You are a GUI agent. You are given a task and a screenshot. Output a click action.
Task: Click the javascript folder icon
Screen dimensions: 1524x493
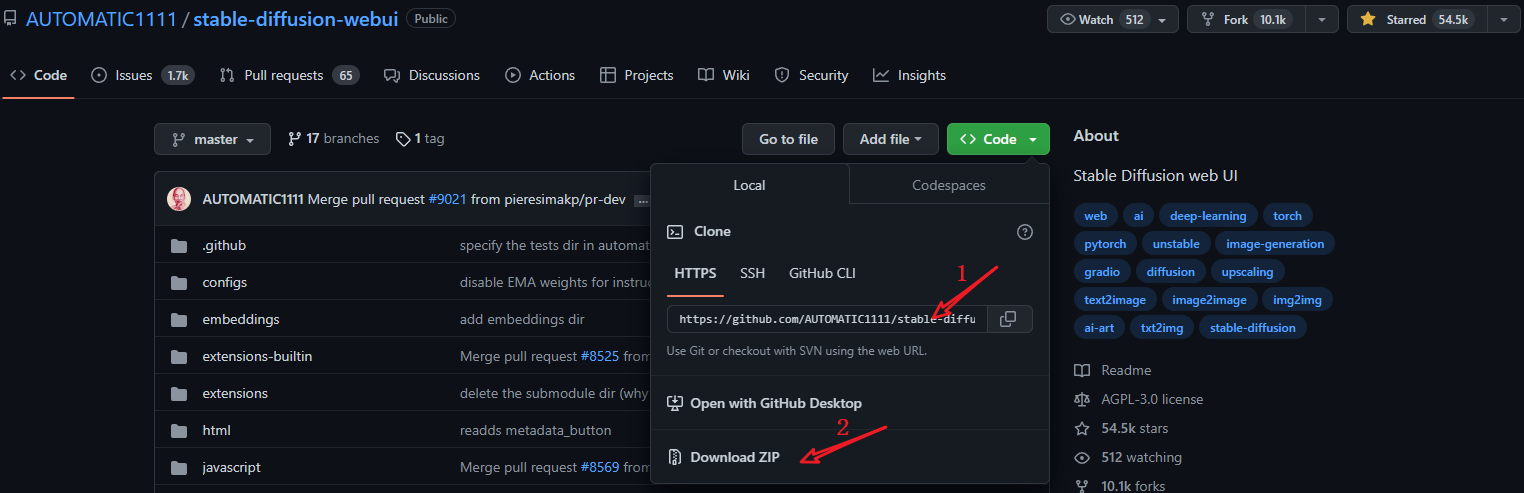(x=179, y=468)
